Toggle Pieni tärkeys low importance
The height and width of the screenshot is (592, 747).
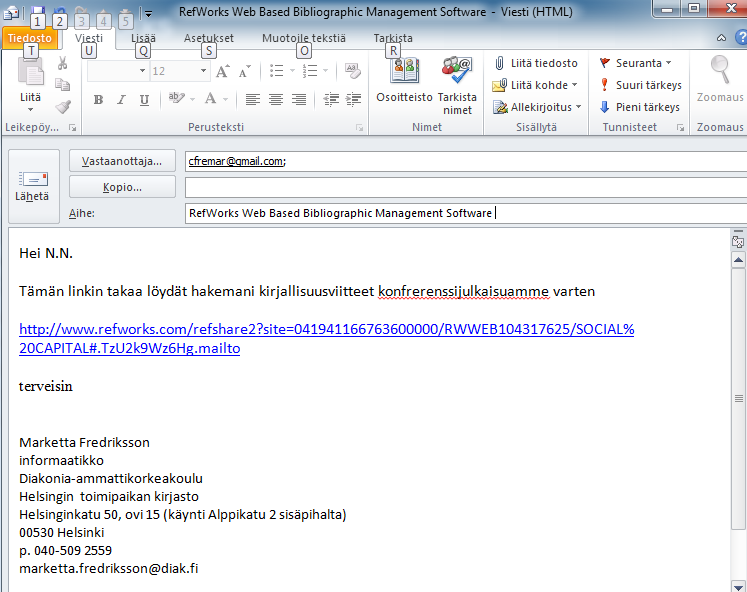[640, 107]
